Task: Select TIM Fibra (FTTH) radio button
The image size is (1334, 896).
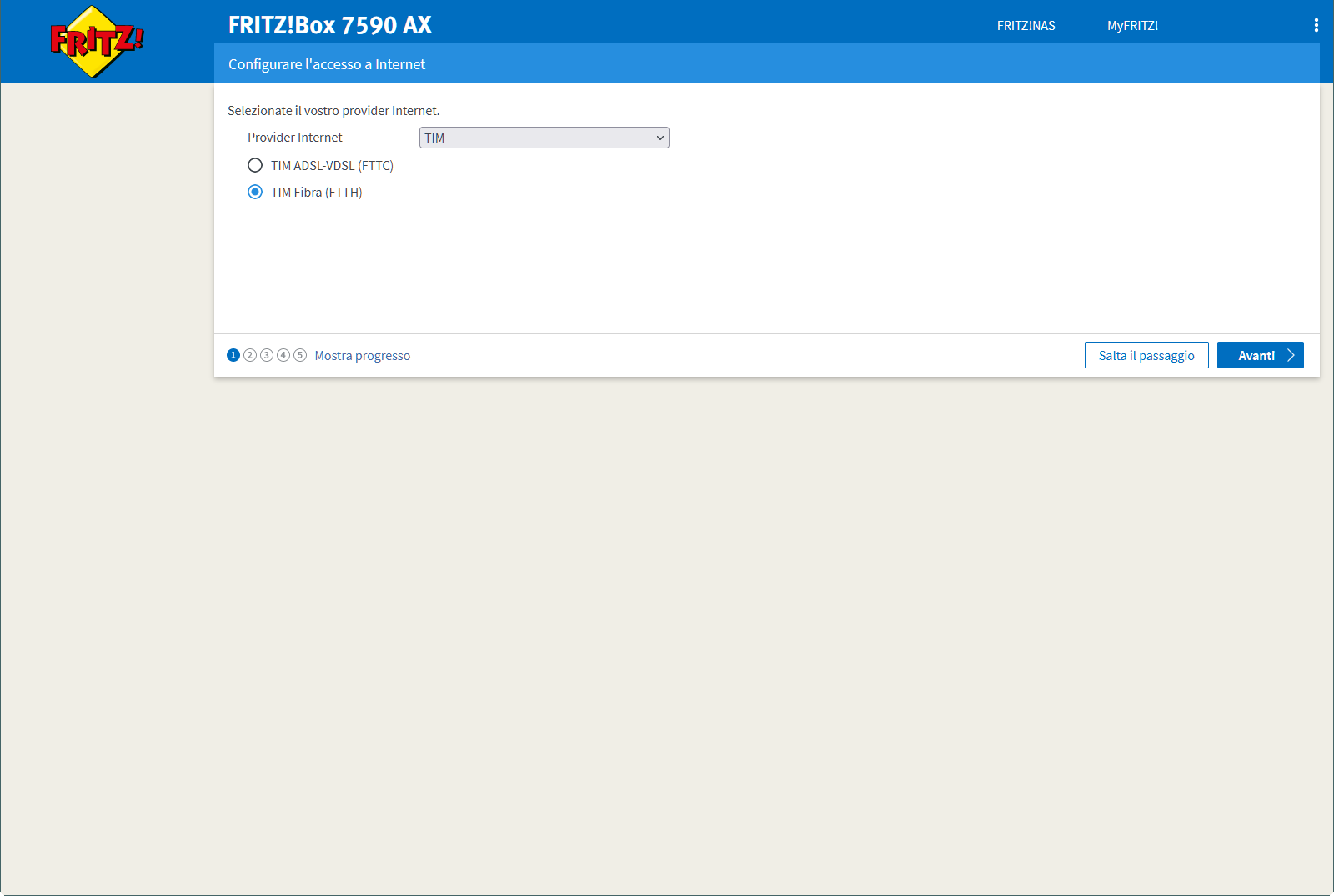Action: click(x=255, y=192)
